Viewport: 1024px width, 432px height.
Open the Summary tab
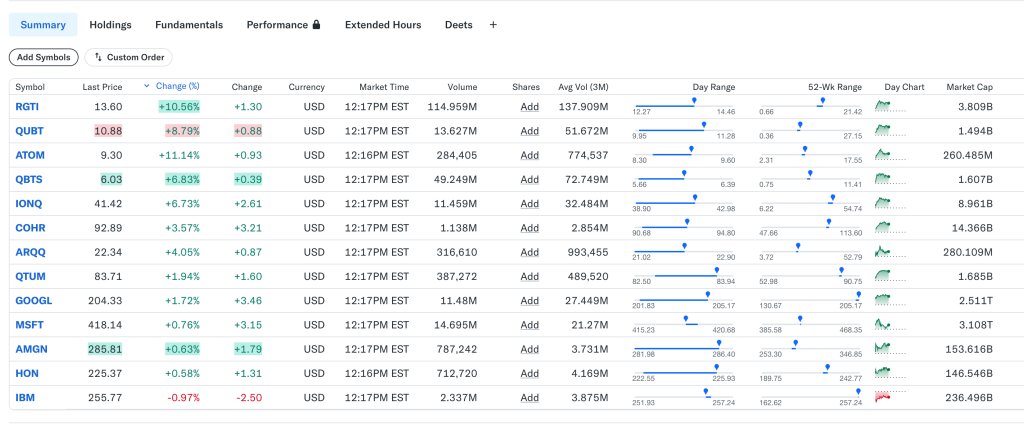pyautogui.click(x=43, y=25)
